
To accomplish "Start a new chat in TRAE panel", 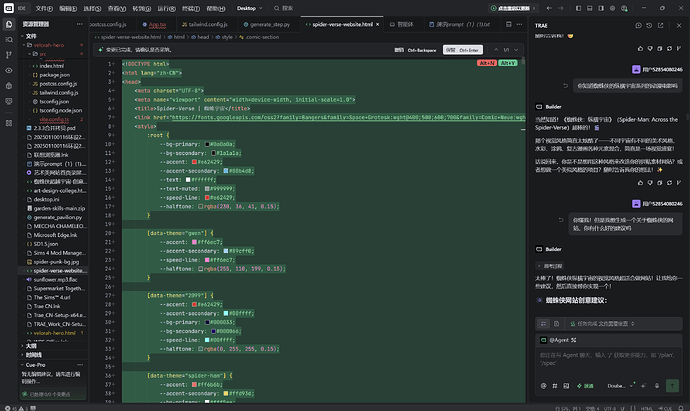I will click(x=638, y=26).
